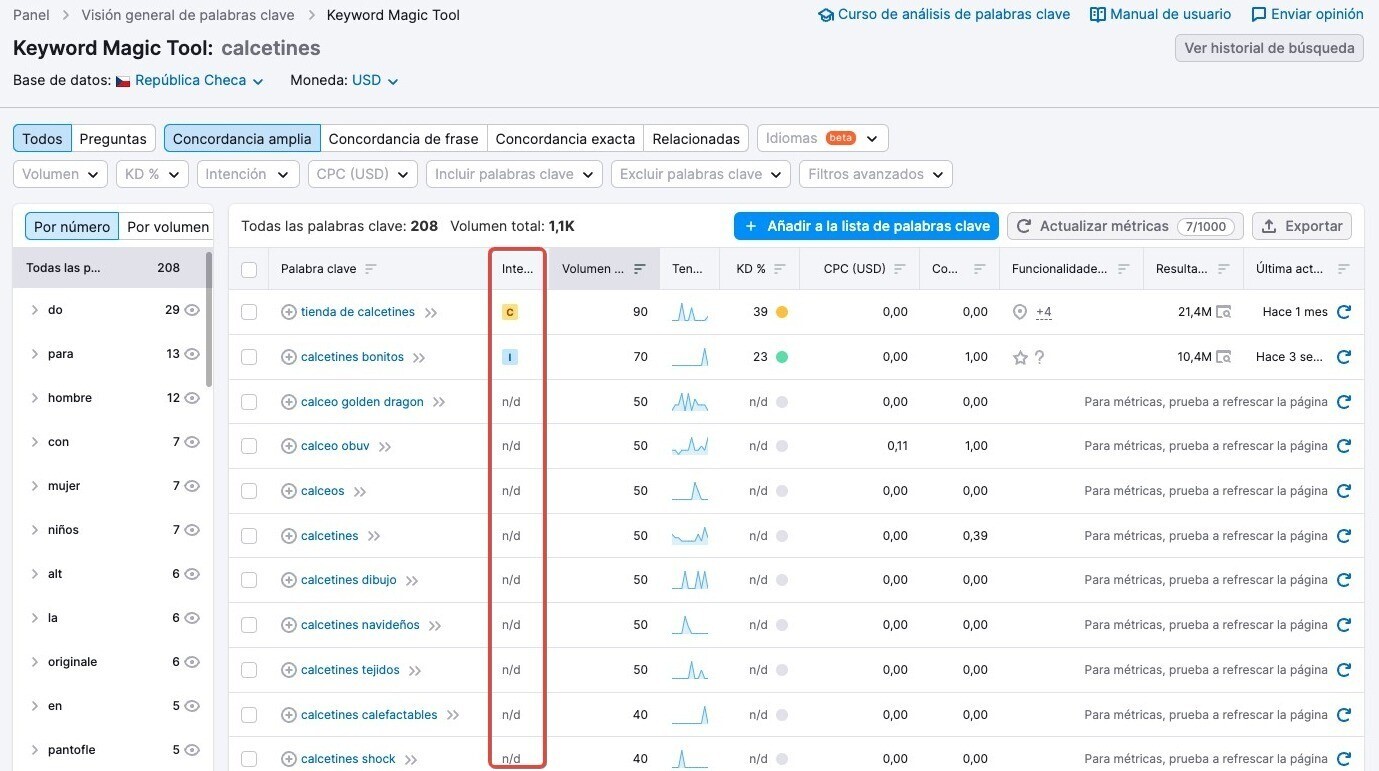This screenshot has height=771, width=1379.
Task: Click refresh icon in calcetines navideños row
Action: point(1344,625)
